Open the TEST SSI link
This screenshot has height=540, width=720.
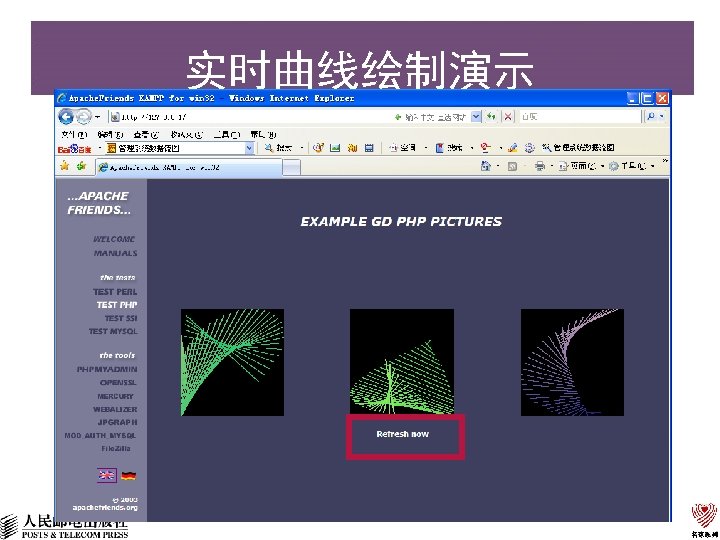click(x=121, y=318)
